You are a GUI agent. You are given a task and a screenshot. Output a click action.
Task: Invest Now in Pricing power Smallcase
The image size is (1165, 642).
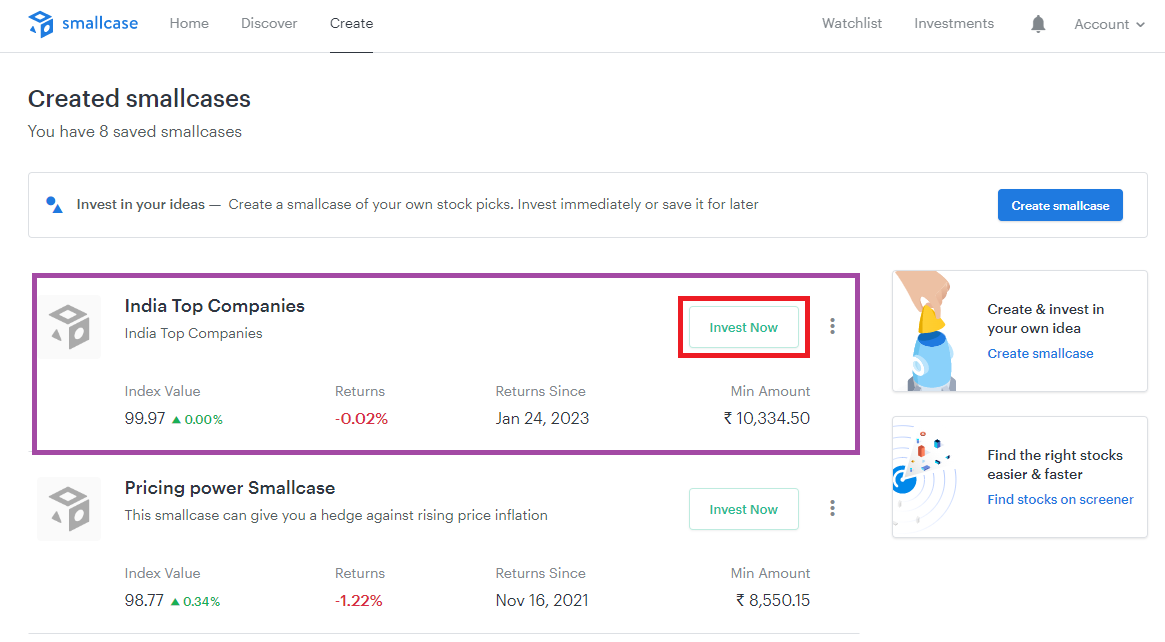(743, 509)
